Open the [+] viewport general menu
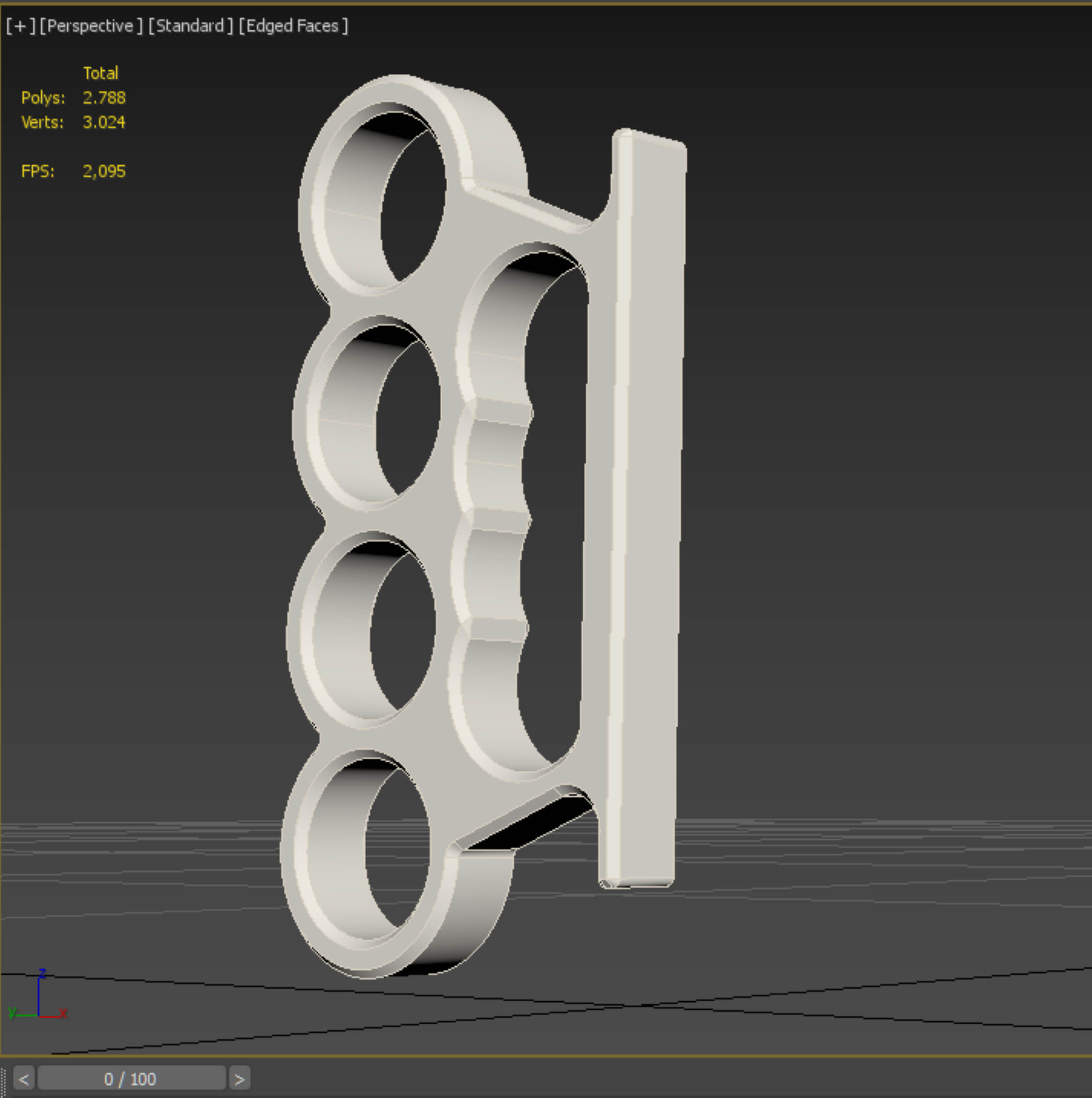This screenshot has height=1098, width=1092. 21,26
